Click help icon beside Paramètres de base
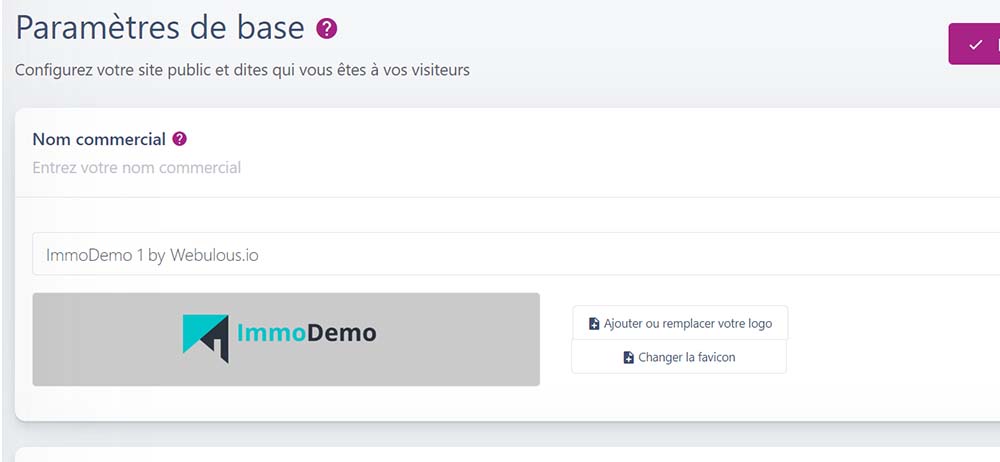 click(327, 29)
